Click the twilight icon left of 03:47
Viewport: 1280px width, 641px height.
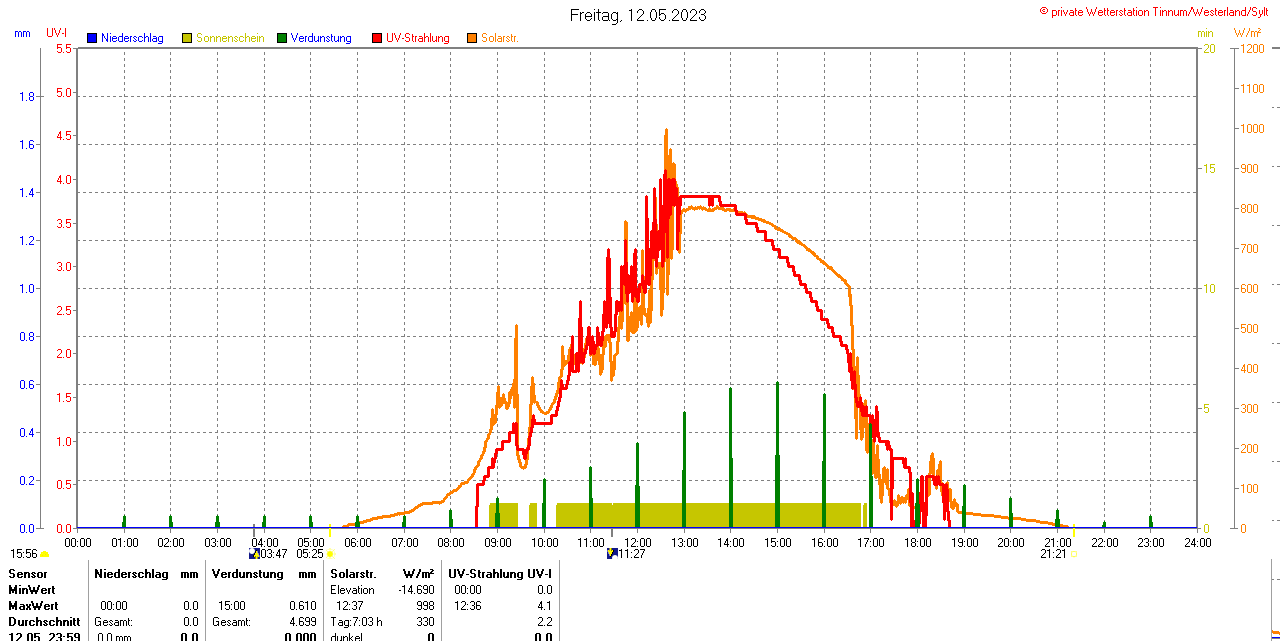coord(254,553)
